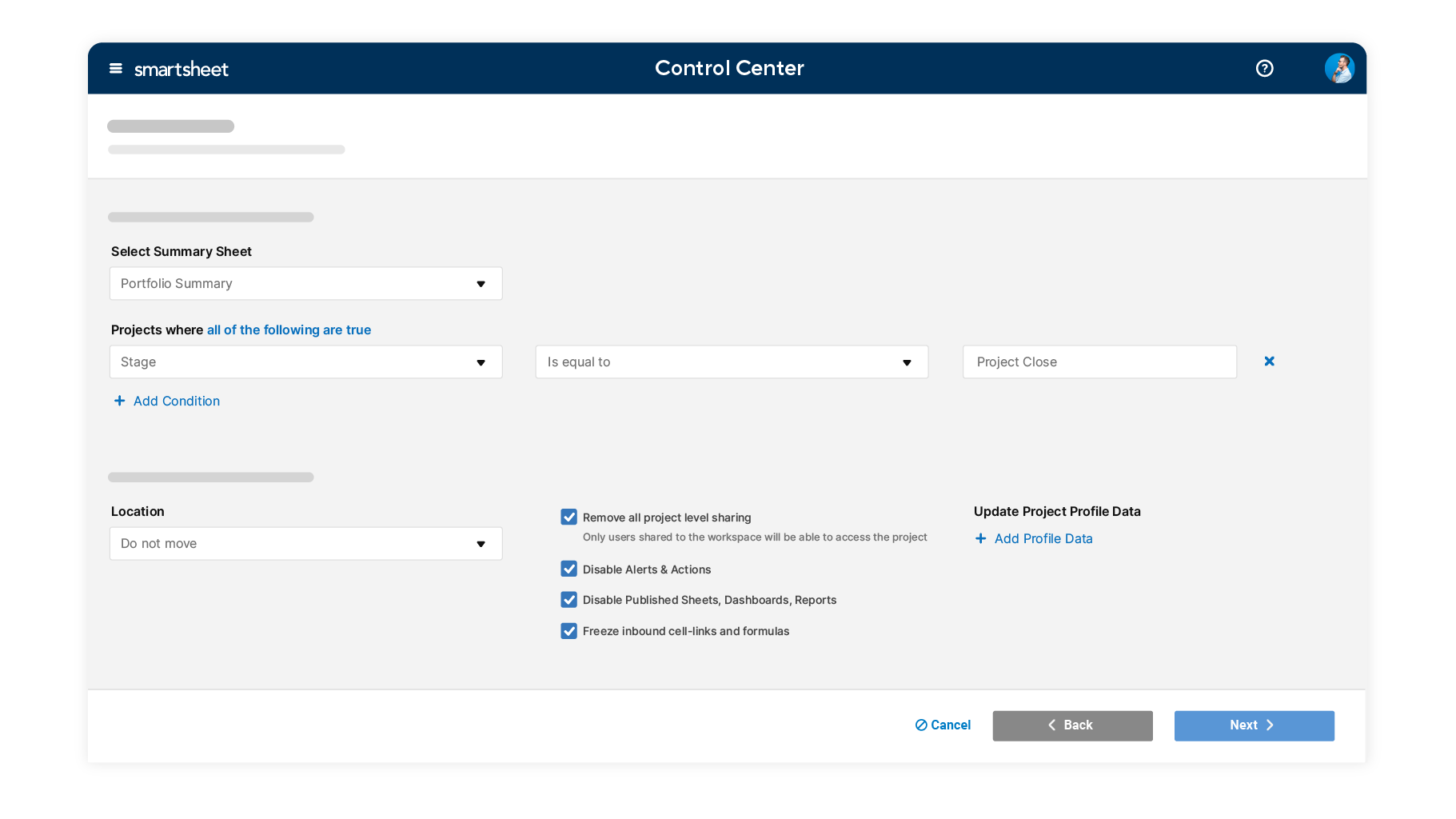This screenshot has height=819, width=1456.
Task: Click the plus icon beside Add Condition
Action: tap(119, 401)
